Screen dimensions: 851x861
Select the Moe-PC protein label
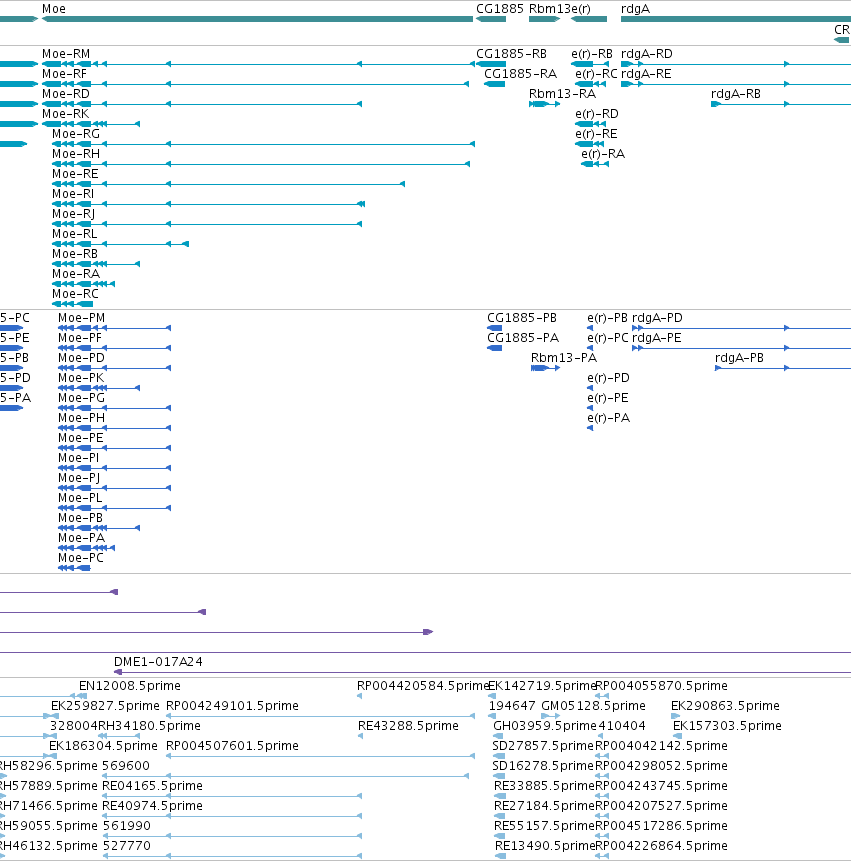coord(81,558)
